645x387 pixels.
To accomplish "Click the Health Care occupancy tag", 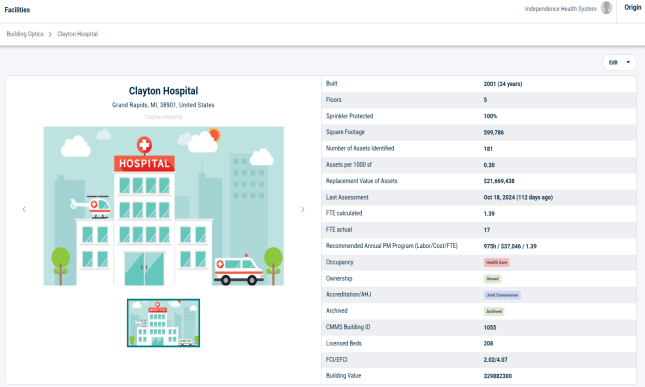I will 497,262.
